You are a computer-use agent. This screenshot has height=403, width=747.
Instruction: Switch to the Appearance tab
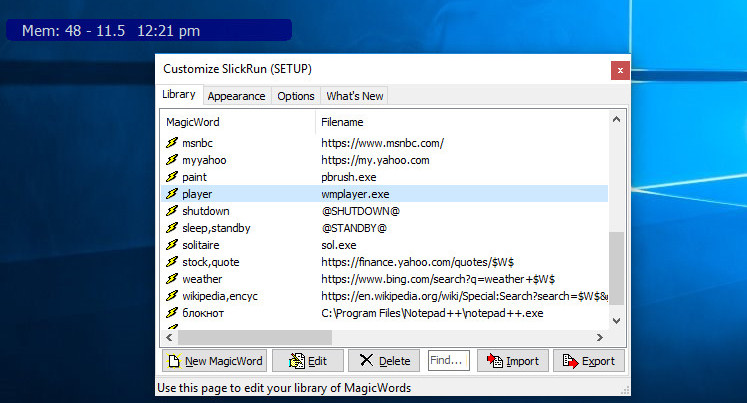236,96
